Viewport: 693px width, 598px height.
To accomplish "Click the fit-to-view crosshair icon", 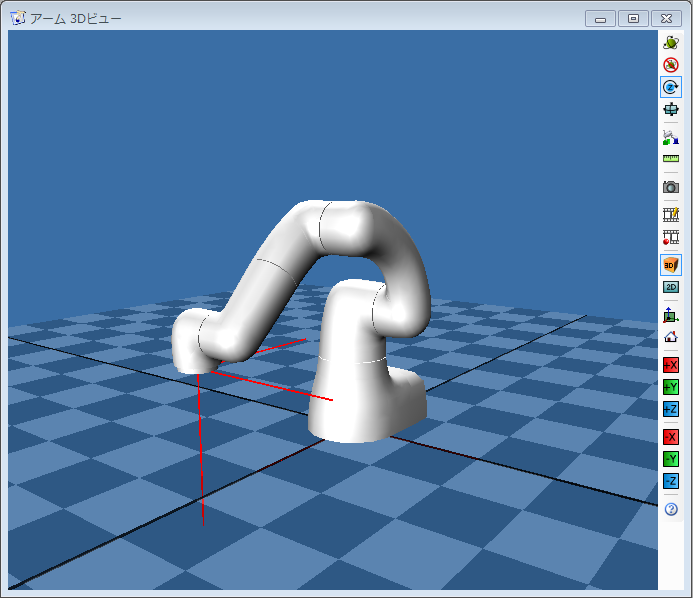I will coord(671,110).
